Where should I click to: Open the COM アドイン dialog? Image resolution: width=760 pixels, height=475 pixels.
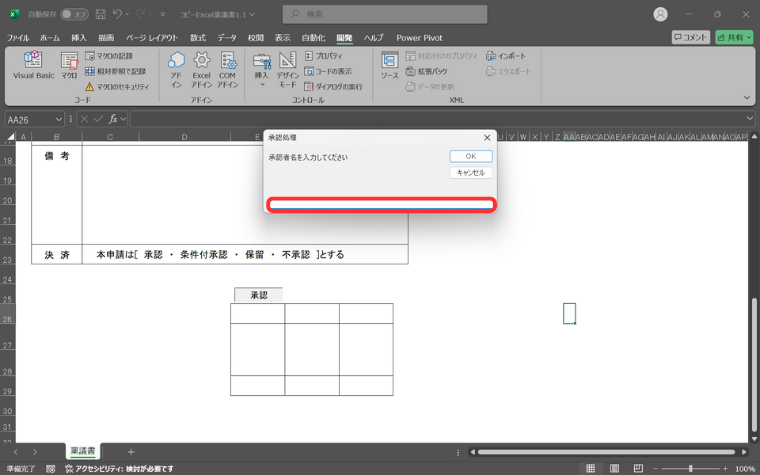[x=228, y=70]
